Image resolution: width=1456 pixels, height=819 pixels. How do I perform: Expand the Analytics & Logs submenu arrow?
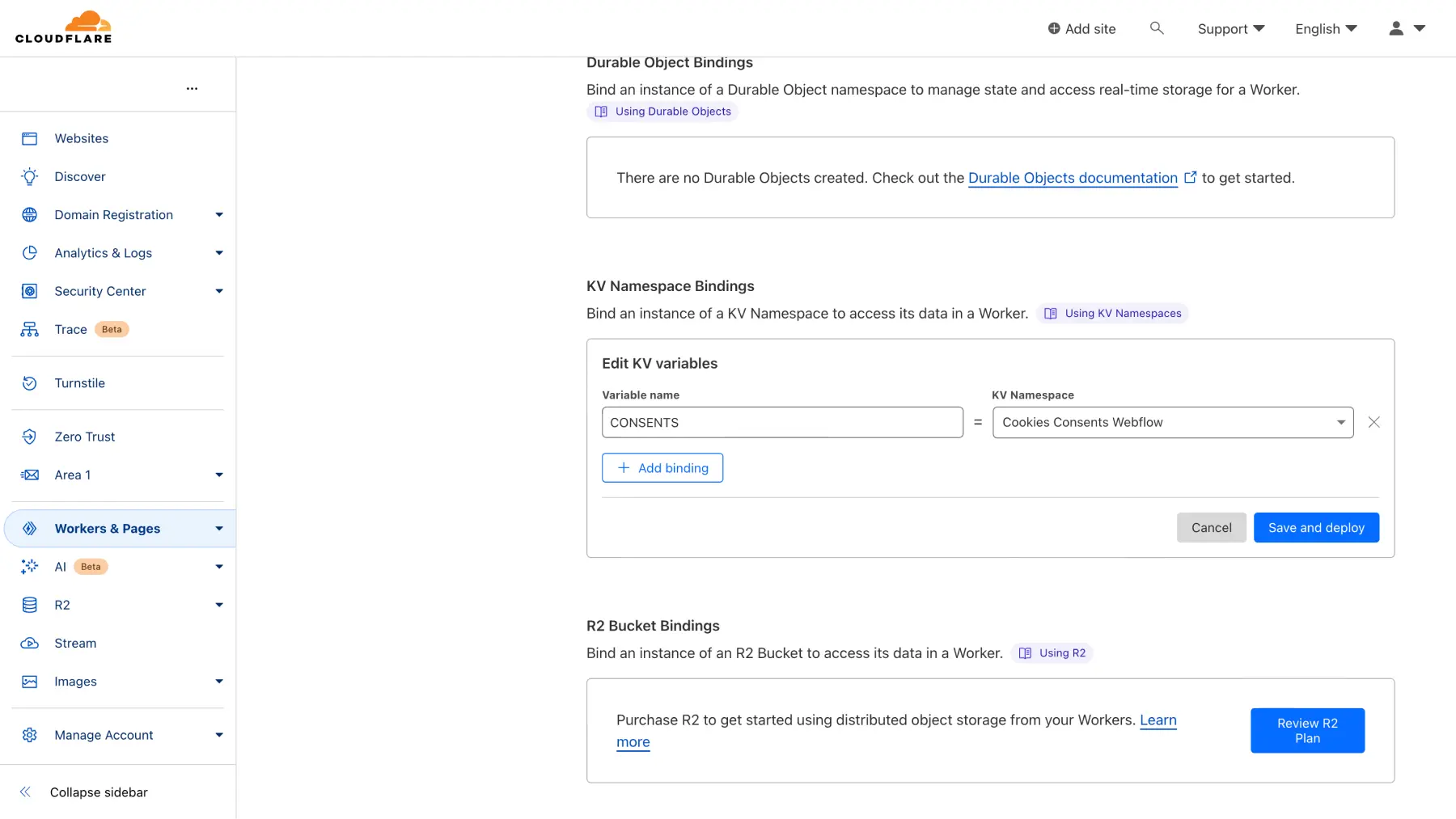[x=219, y=253]
